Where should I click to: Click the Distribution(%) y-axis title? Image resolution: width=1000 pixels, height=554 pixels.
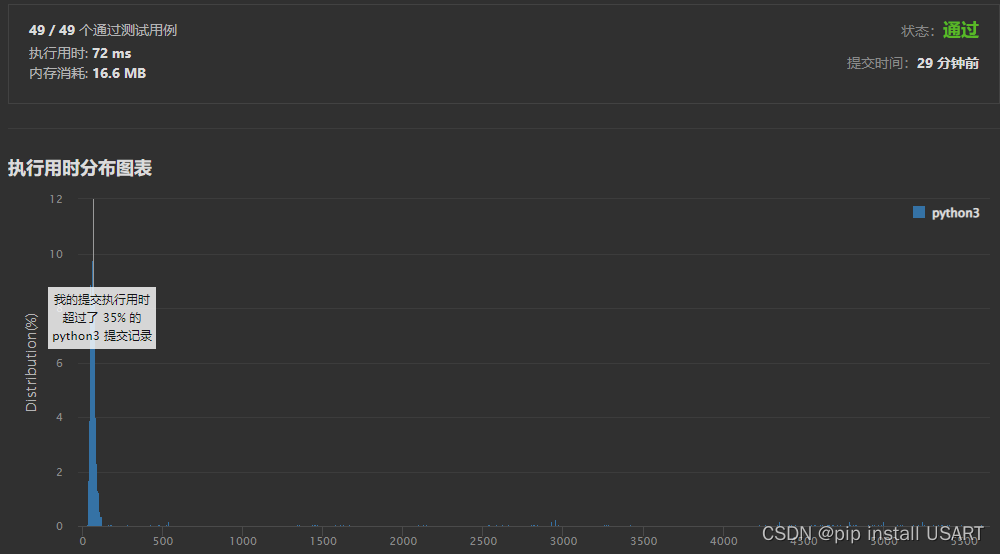tap(31, 362)
